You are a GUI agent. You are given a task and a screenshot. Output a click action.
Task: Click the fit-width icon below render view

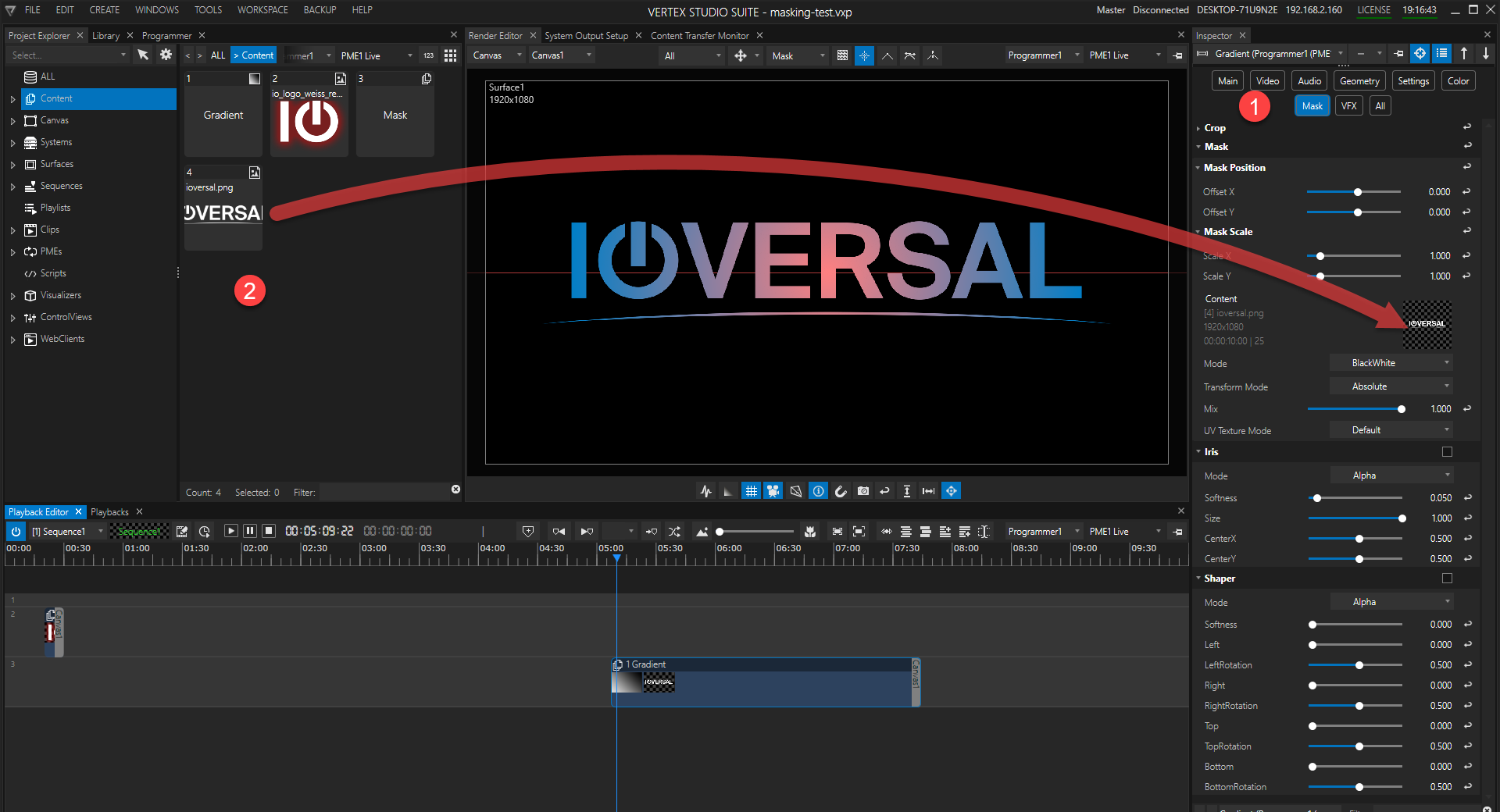928,491
